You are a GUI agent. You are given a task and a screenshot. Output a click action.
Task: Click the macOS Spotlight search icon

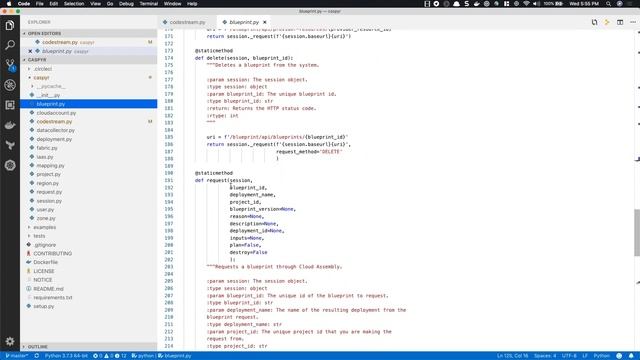pos(608,4)
